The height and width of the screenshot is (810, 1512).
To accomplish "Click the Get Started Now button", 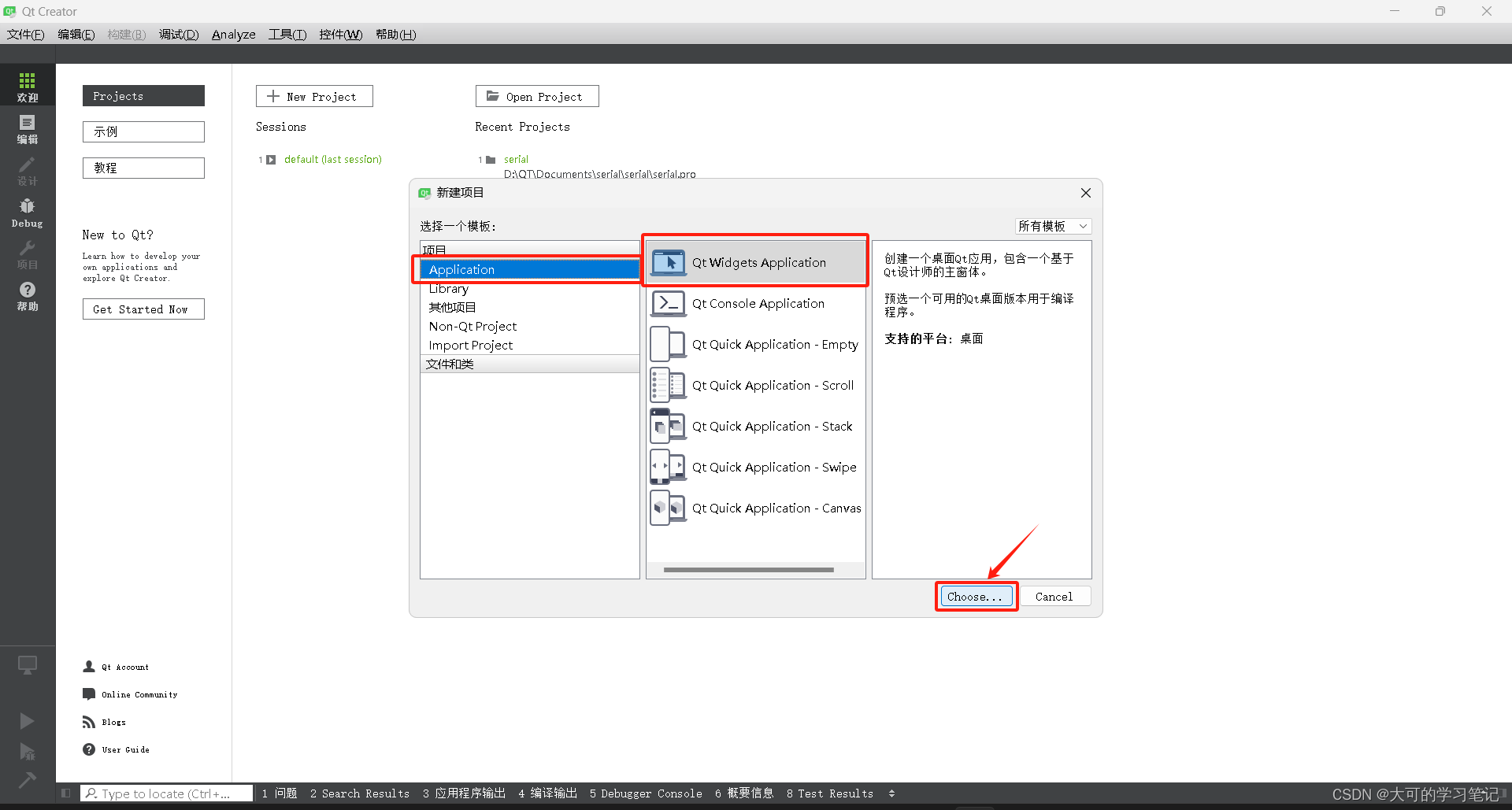I will [143, 309].
